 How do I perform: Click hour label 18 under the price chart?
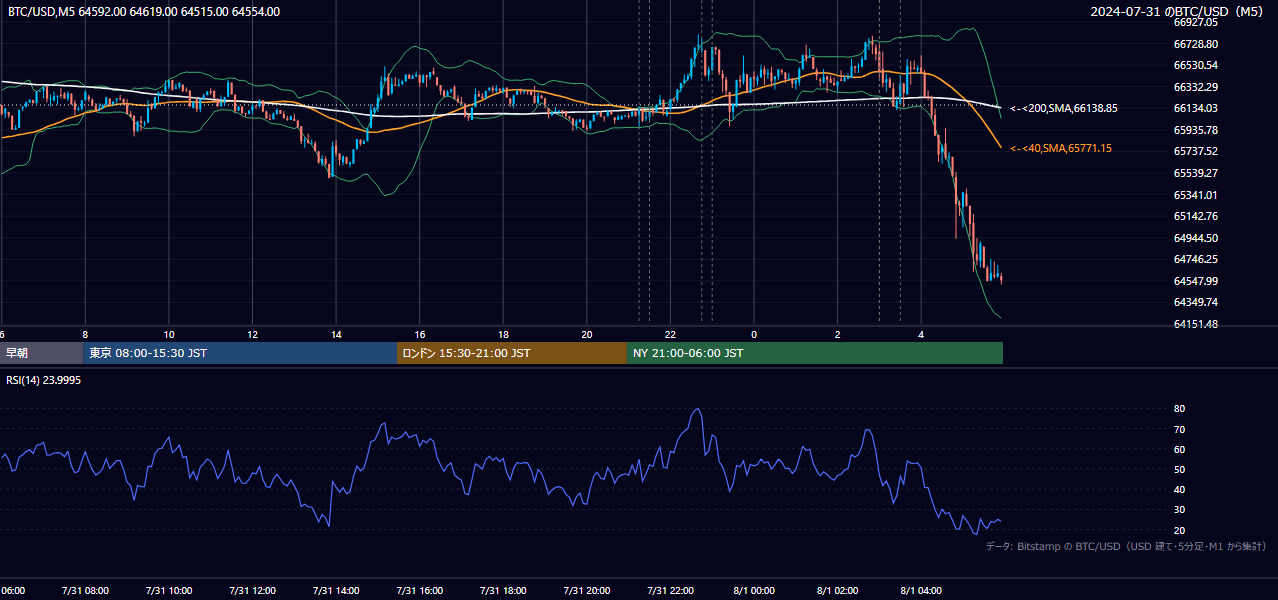click(x=504, y=334)
